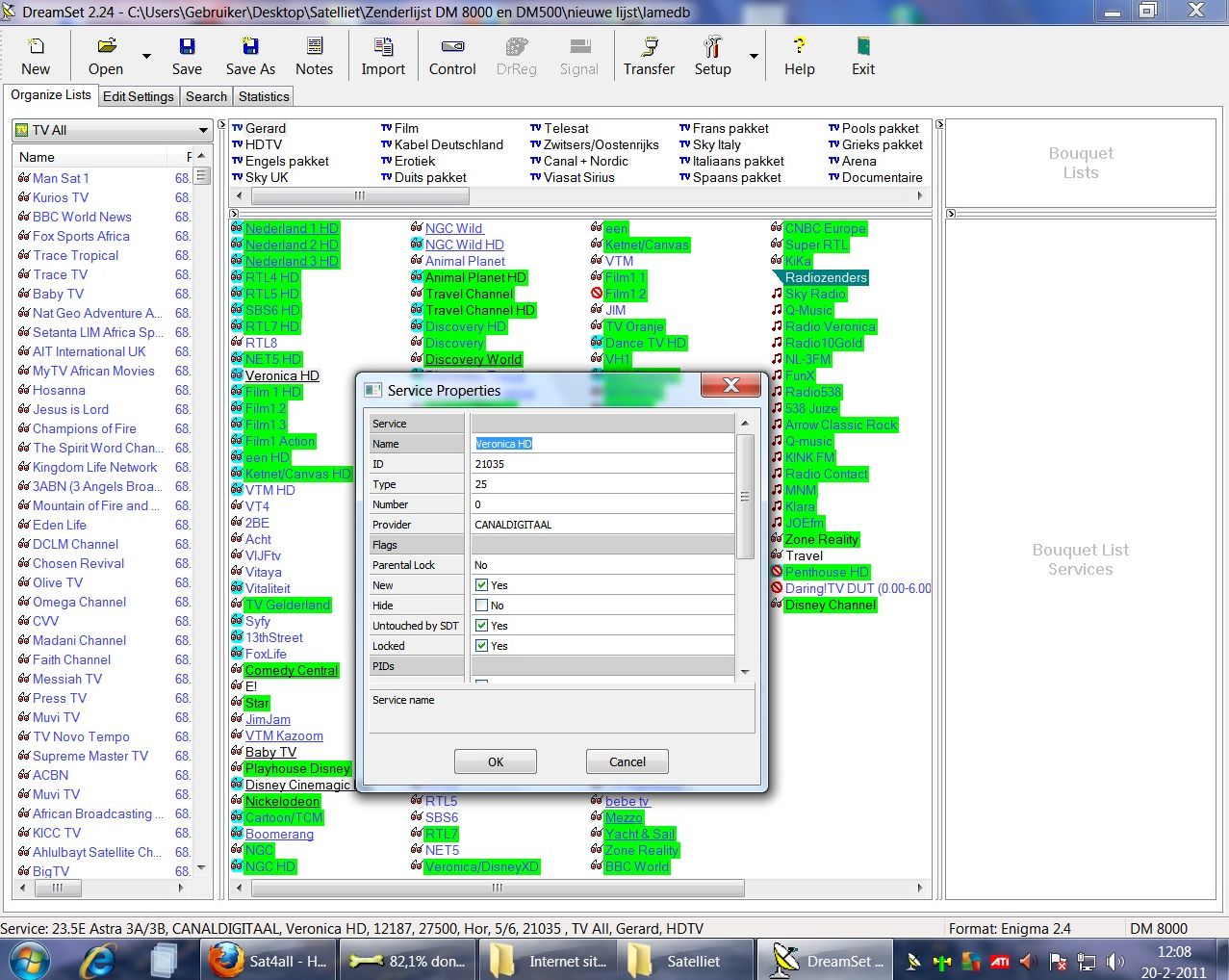
Task: Select Fox Sports Africa in service list
Action: 81,236
